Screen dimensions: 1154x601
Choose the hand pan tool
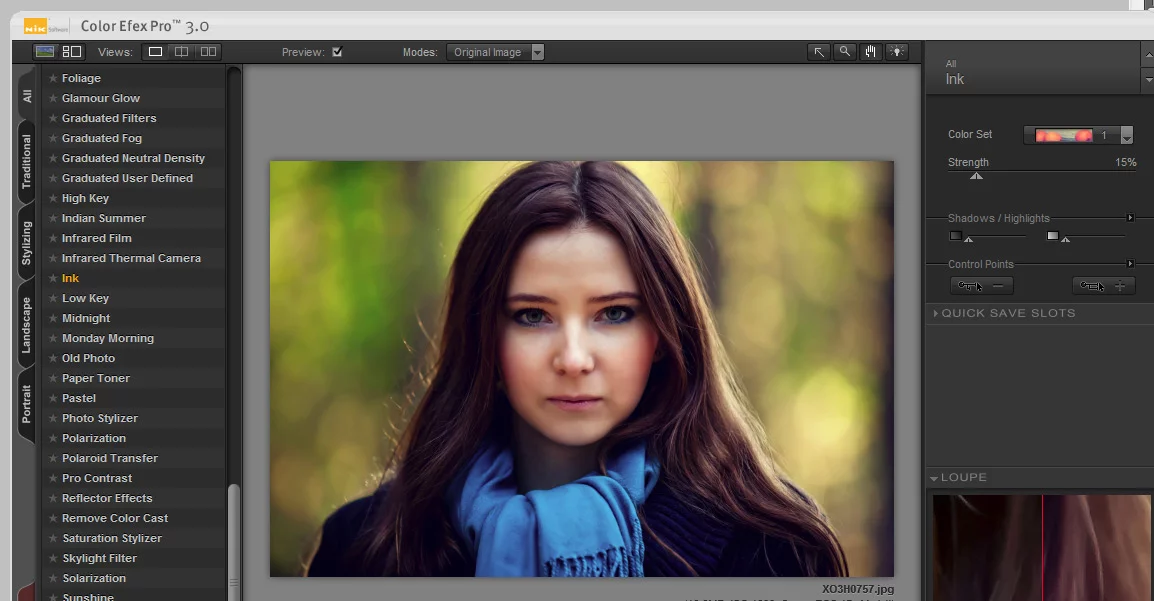coord(871,52)
